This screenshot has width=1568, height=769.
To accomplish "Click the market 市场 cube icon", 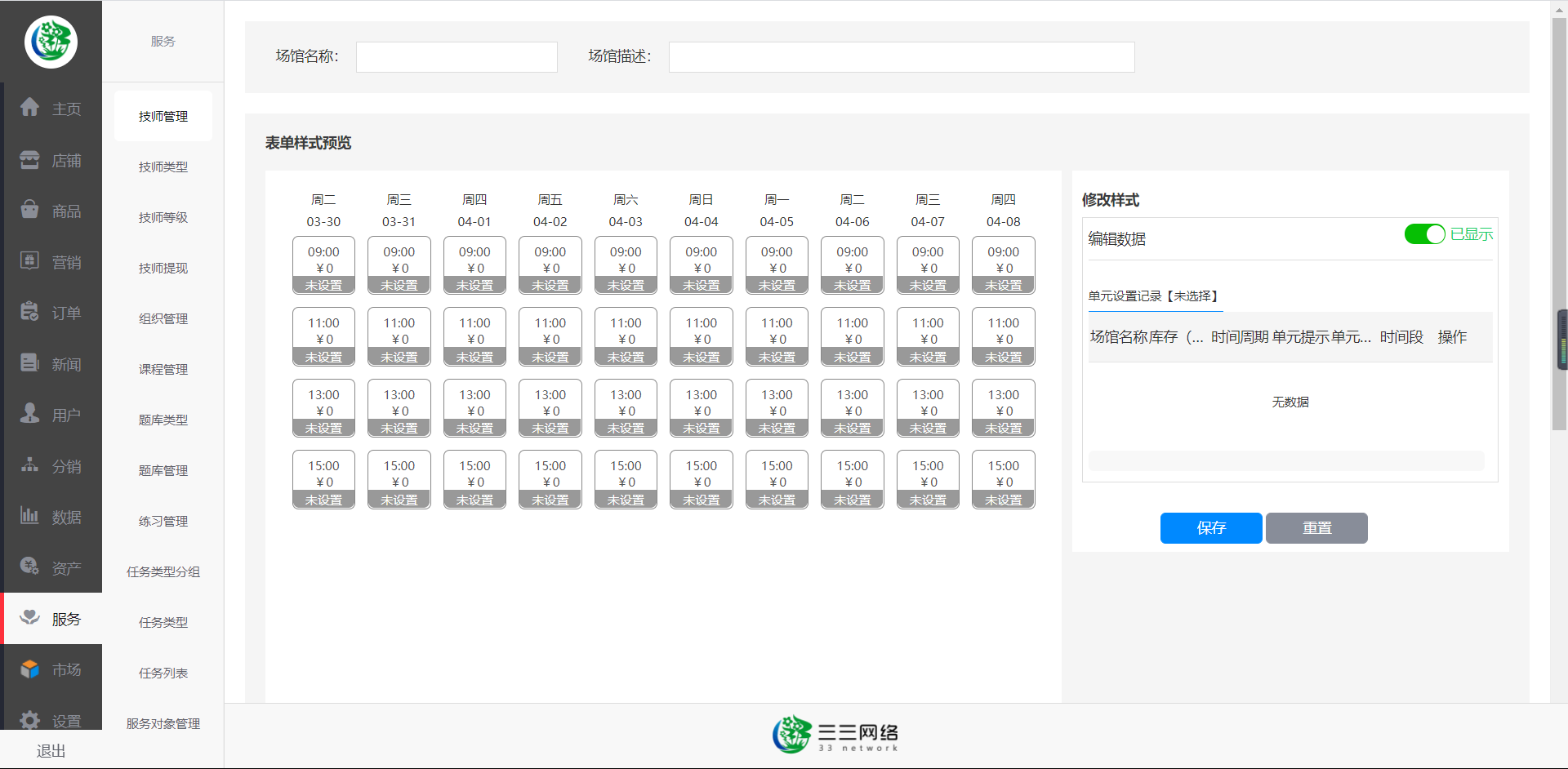I will click(x=30, y=669).
